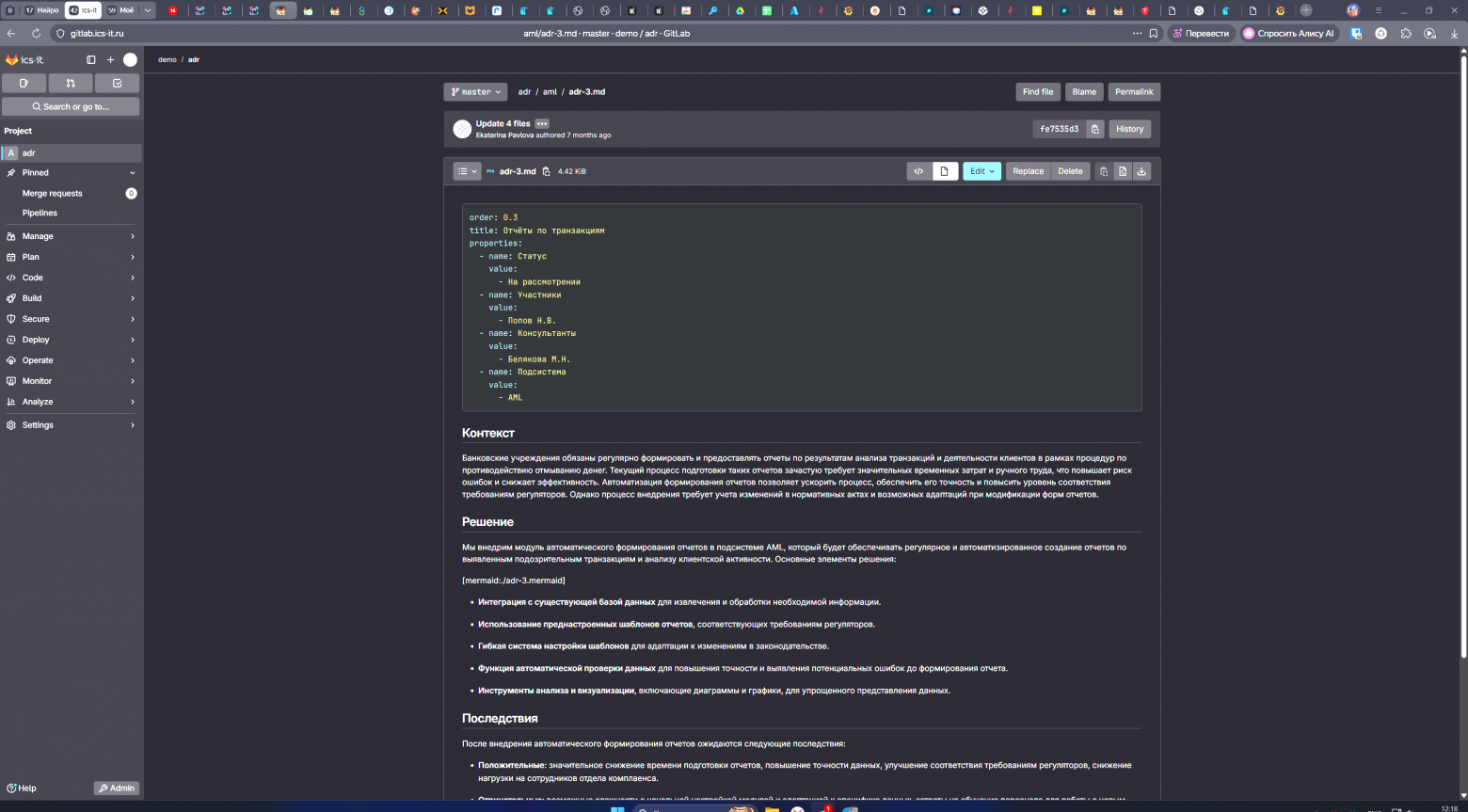Open merge requests shortcut icon
Image resolution: width=1468 pixels, height=812 pixels.
tap(71, 84)
